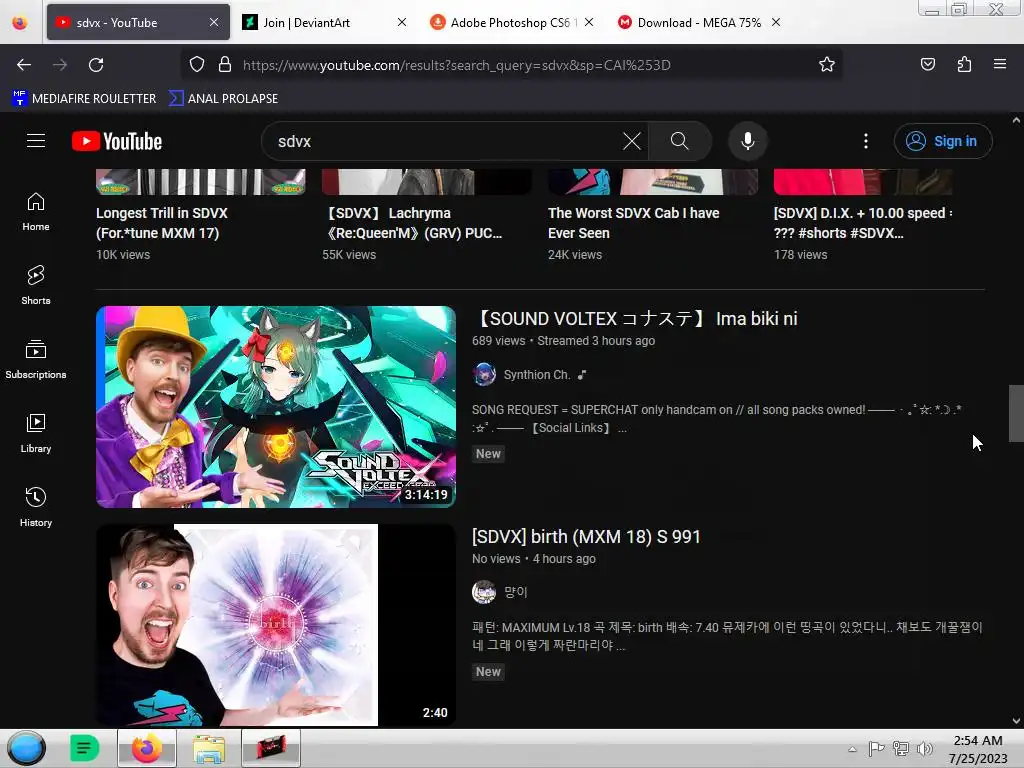Open the Firefox View button in the tab bar
The height and width of the screenshot is (768, 1024).
20,22
